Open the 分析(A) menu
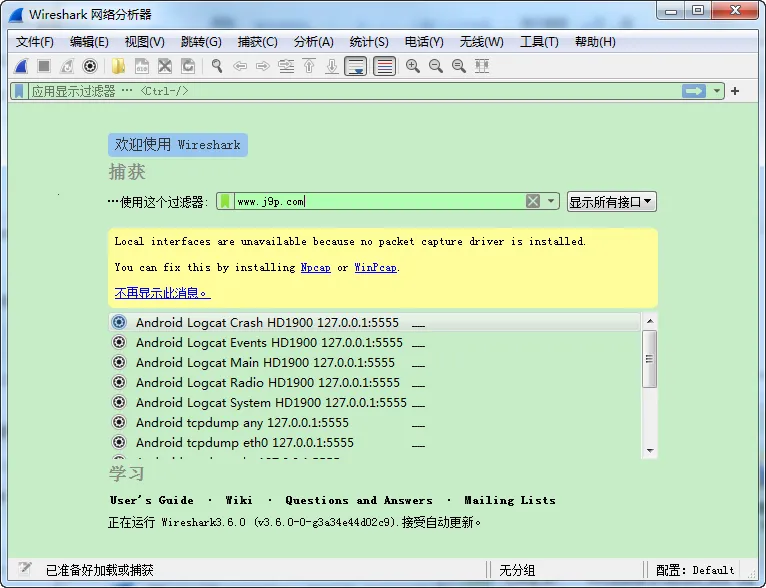This screenshot has height=588, width=766. point(314,42)
